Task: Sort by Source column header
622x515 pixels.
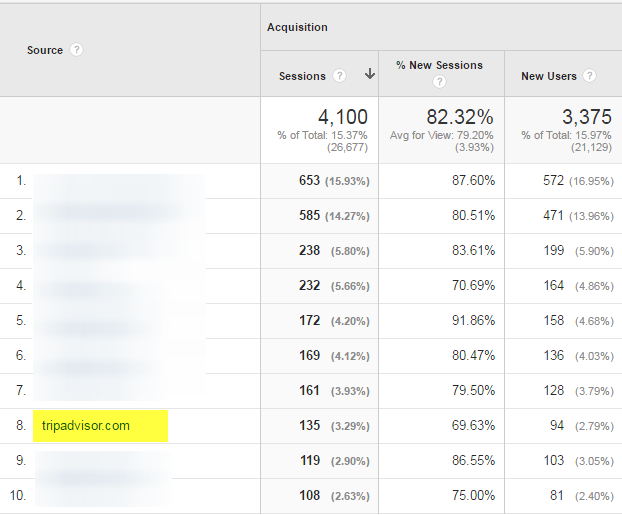Action: [45, 50]
